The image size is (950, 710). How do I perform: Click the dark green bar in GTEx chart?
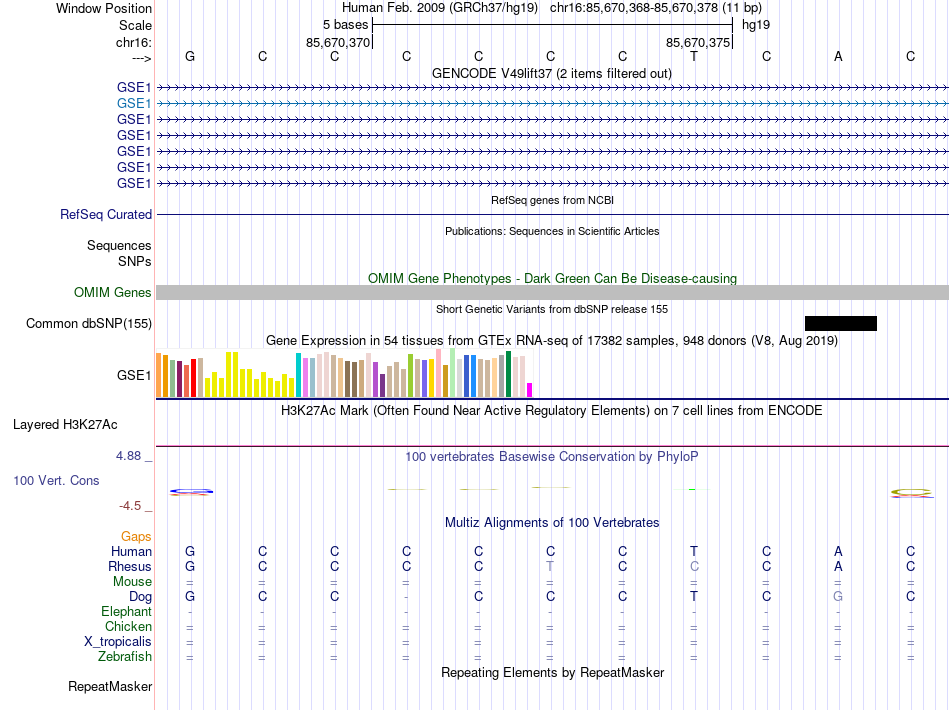[509, 374]
